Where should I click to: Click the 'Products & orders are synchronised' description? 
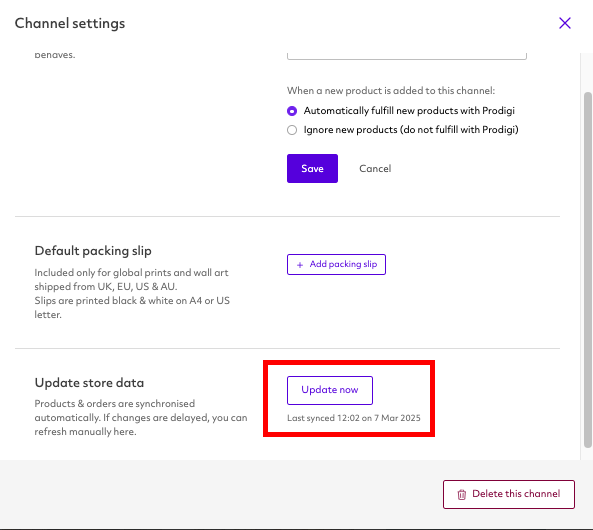[141, 418]
